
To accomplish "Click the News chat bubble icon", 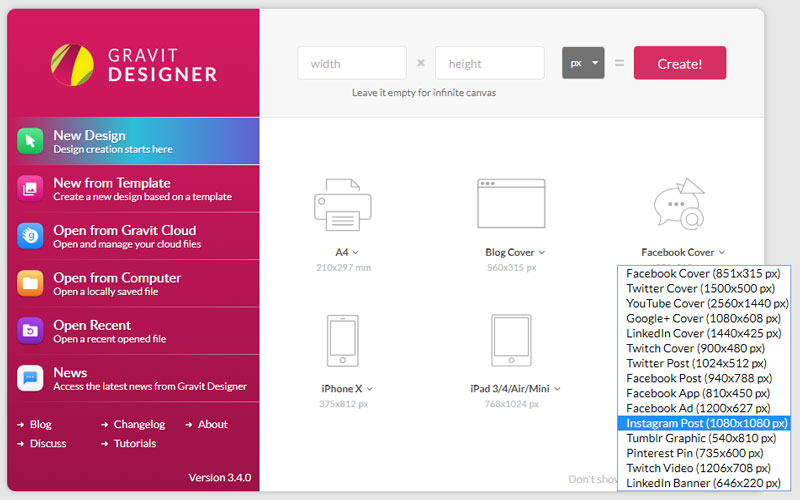I will pyautogui.click(x=30, y=379).
